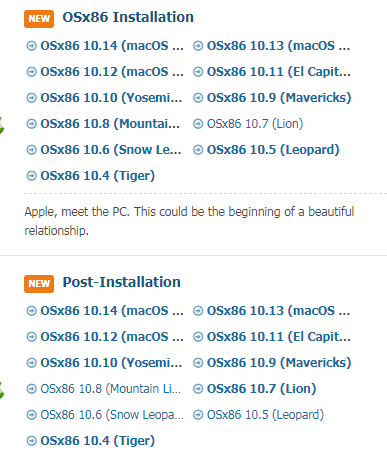Open OSx86 10.4 (Tiger) under Post-Installation
This screenshot has width=387, height=458.
(x=98, y=441)
